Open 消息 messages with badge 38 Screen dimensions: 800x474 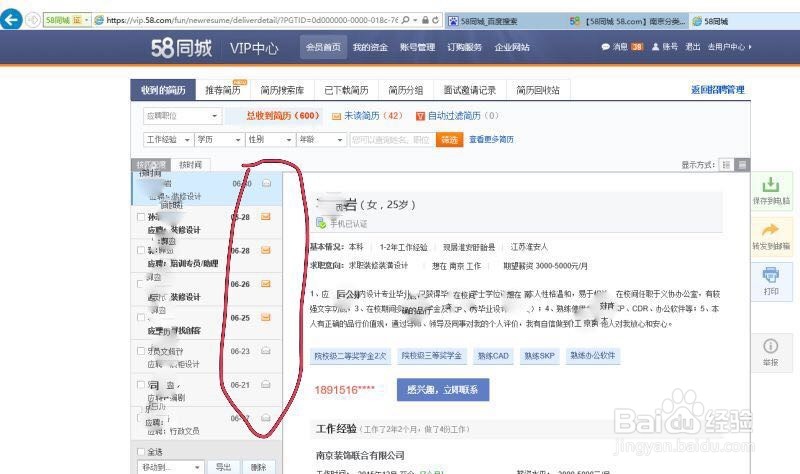point(622,46)
